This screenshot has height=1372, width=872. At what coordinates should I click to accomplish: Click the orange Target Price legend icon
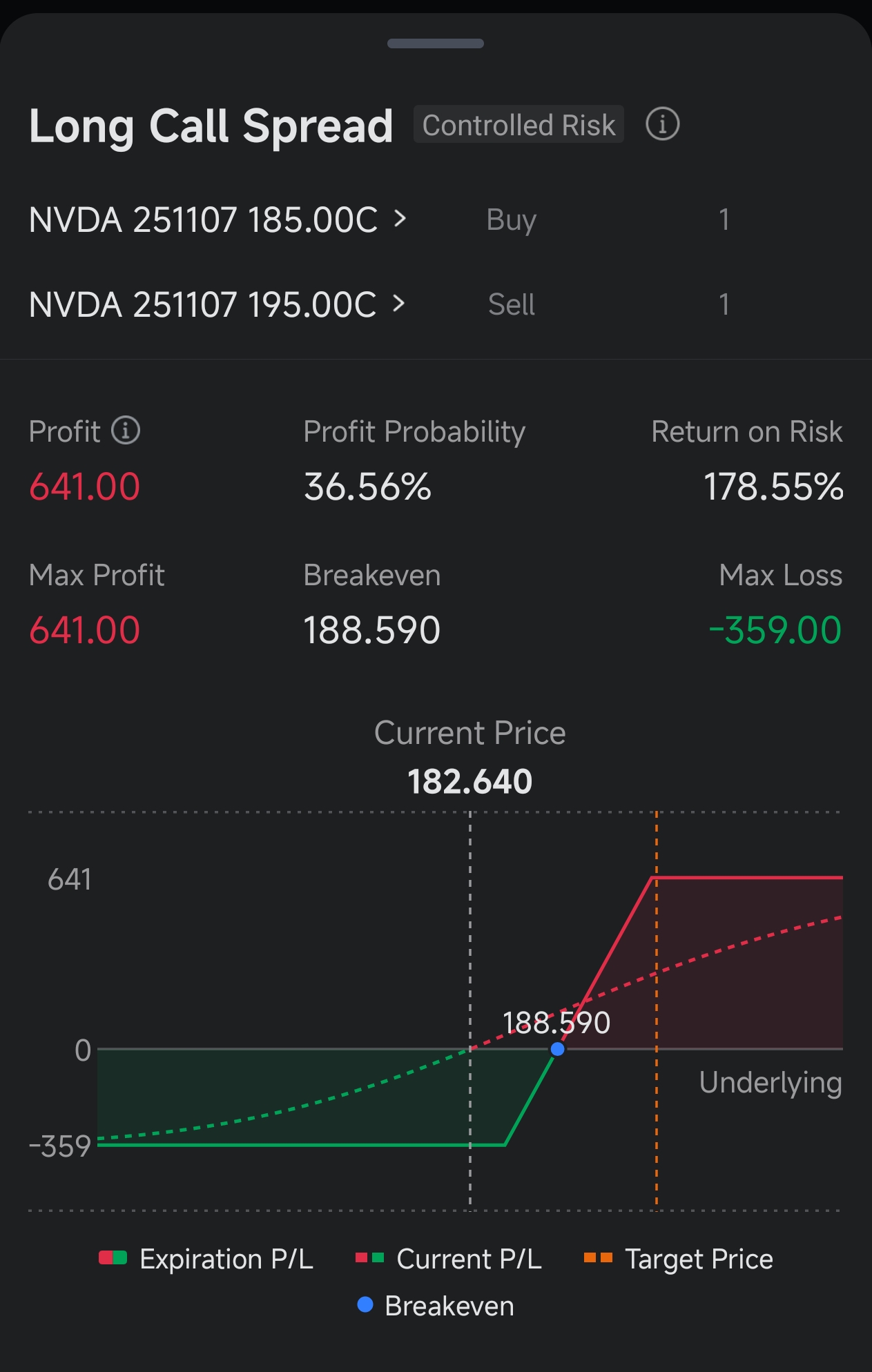click(598, 1258)
